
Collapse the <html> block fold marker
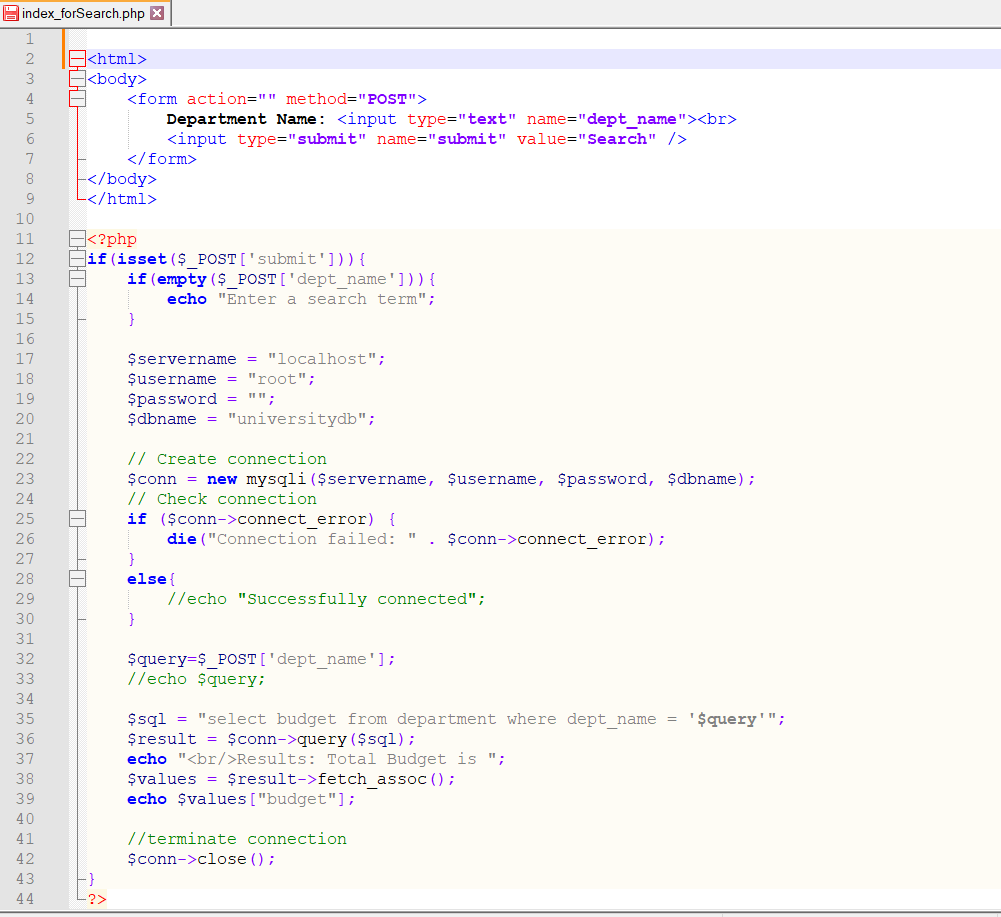click(77, 58)
